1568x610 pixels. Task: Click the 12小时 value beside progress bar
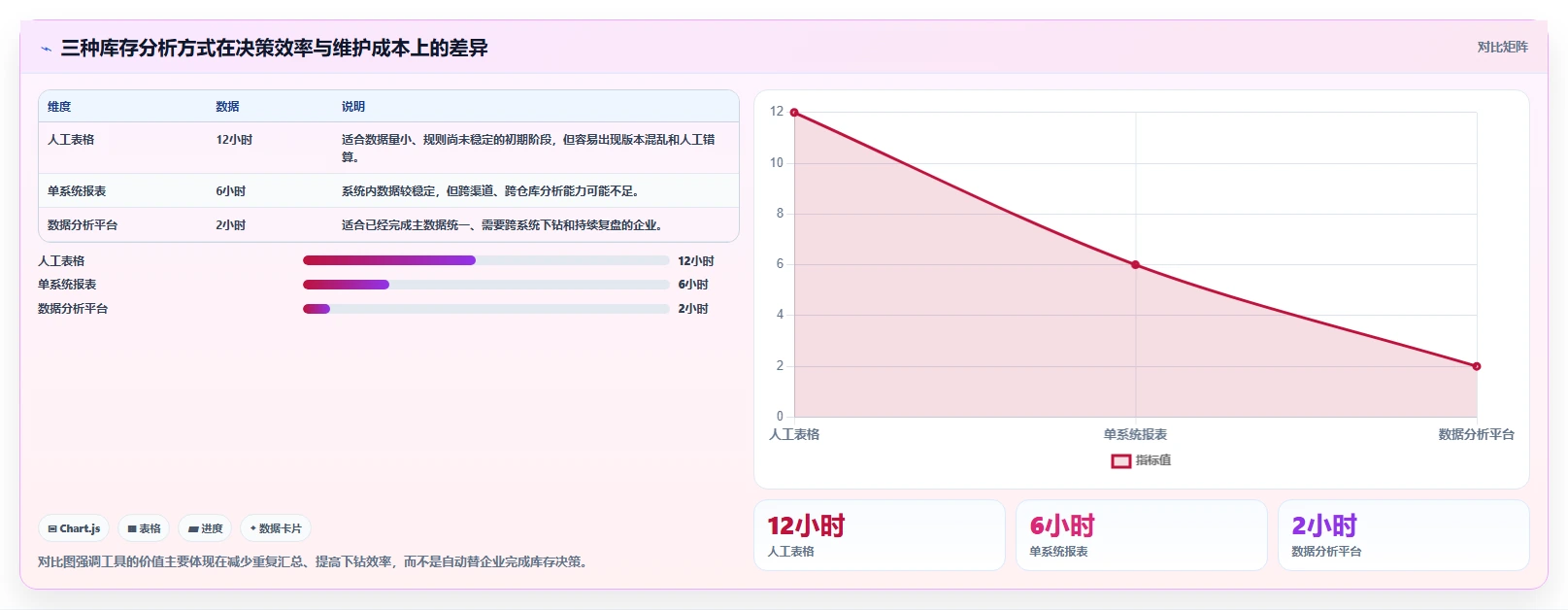click(696, 261)
